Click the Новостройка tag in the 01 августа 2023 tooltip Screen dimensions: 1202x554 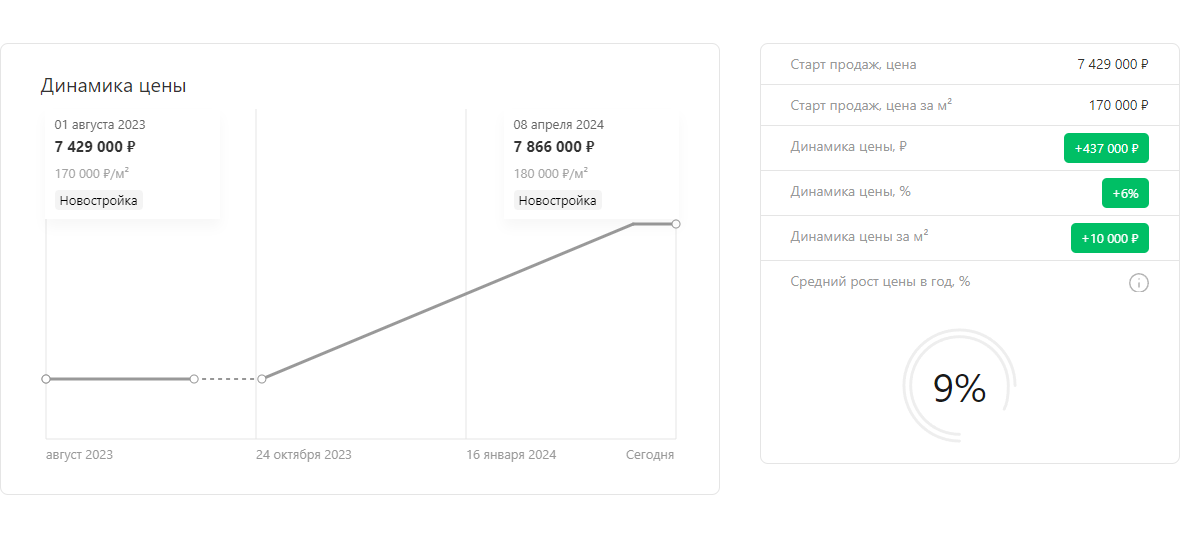click(x=98, y=200)
